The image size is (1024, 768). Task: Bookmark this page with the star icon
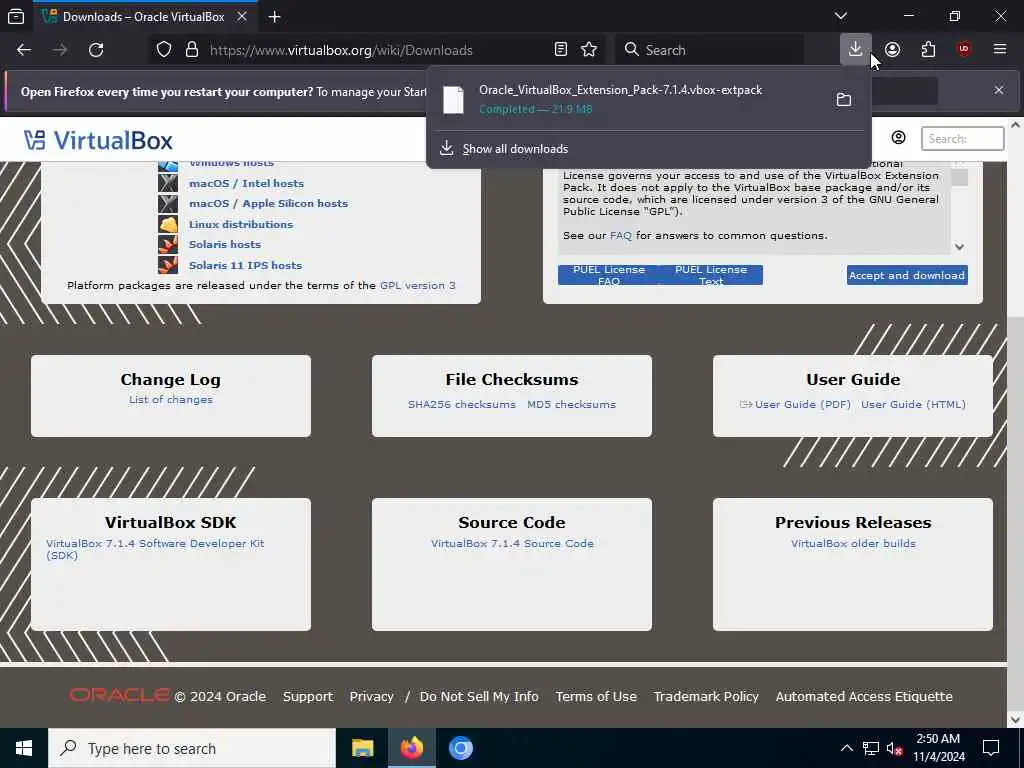[589, 50]
